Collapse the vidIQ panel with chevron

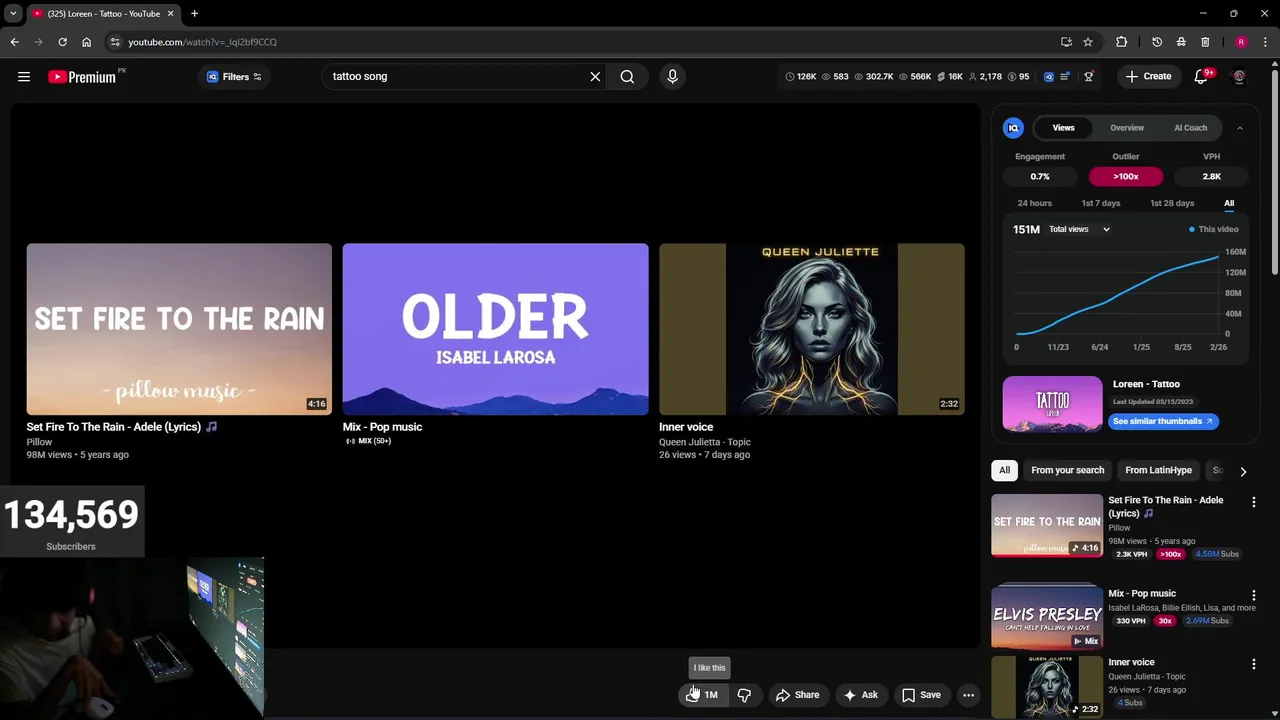(x=1239, y=128)
